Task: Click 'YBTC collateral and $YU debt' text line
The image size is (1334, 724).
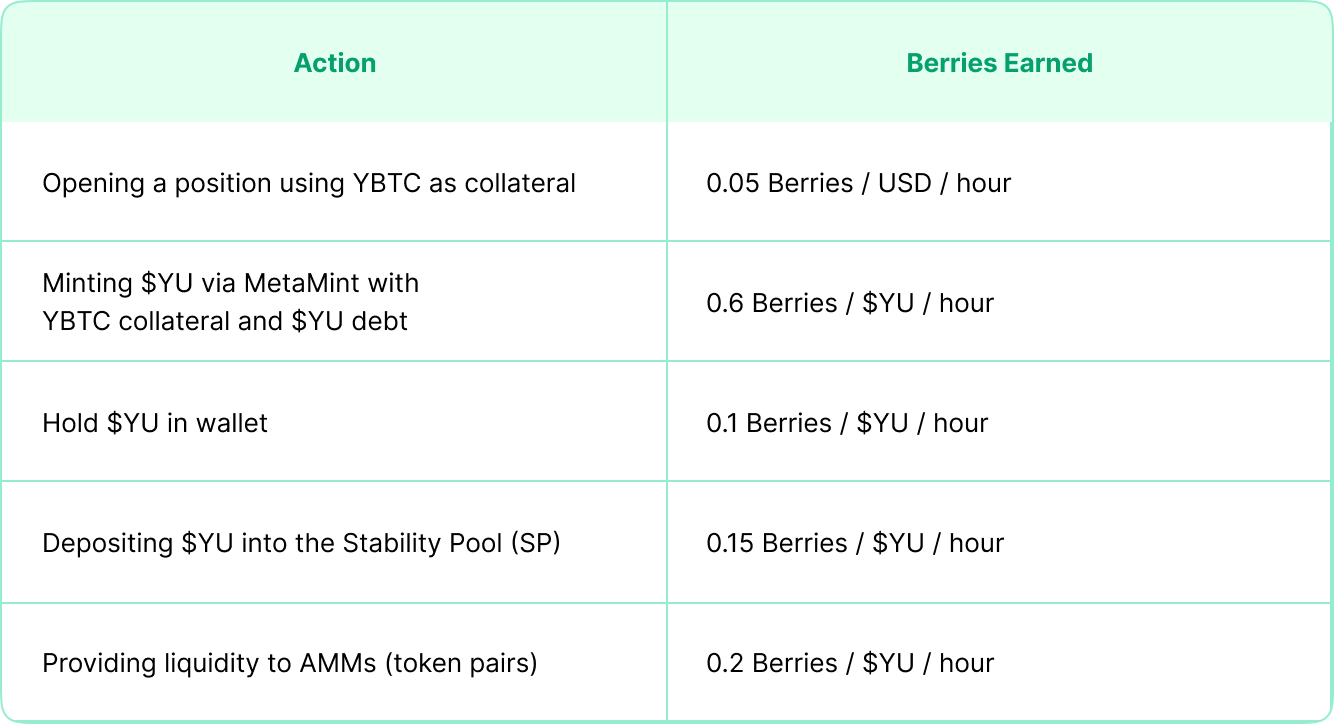Action: tap(225, 321)
